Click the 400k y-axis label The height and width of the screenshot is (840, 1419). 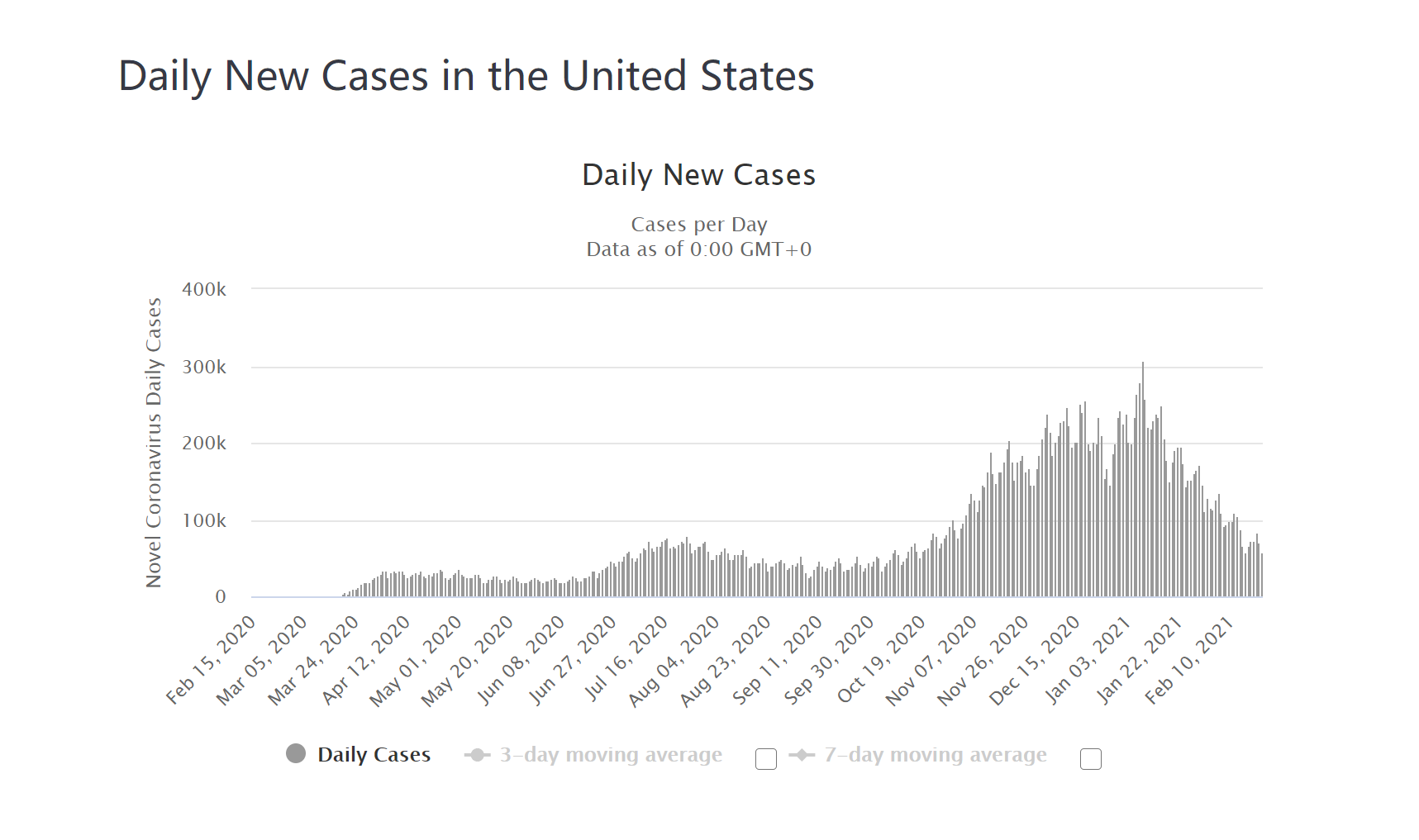pyautogui.click(x=204, y=290)
